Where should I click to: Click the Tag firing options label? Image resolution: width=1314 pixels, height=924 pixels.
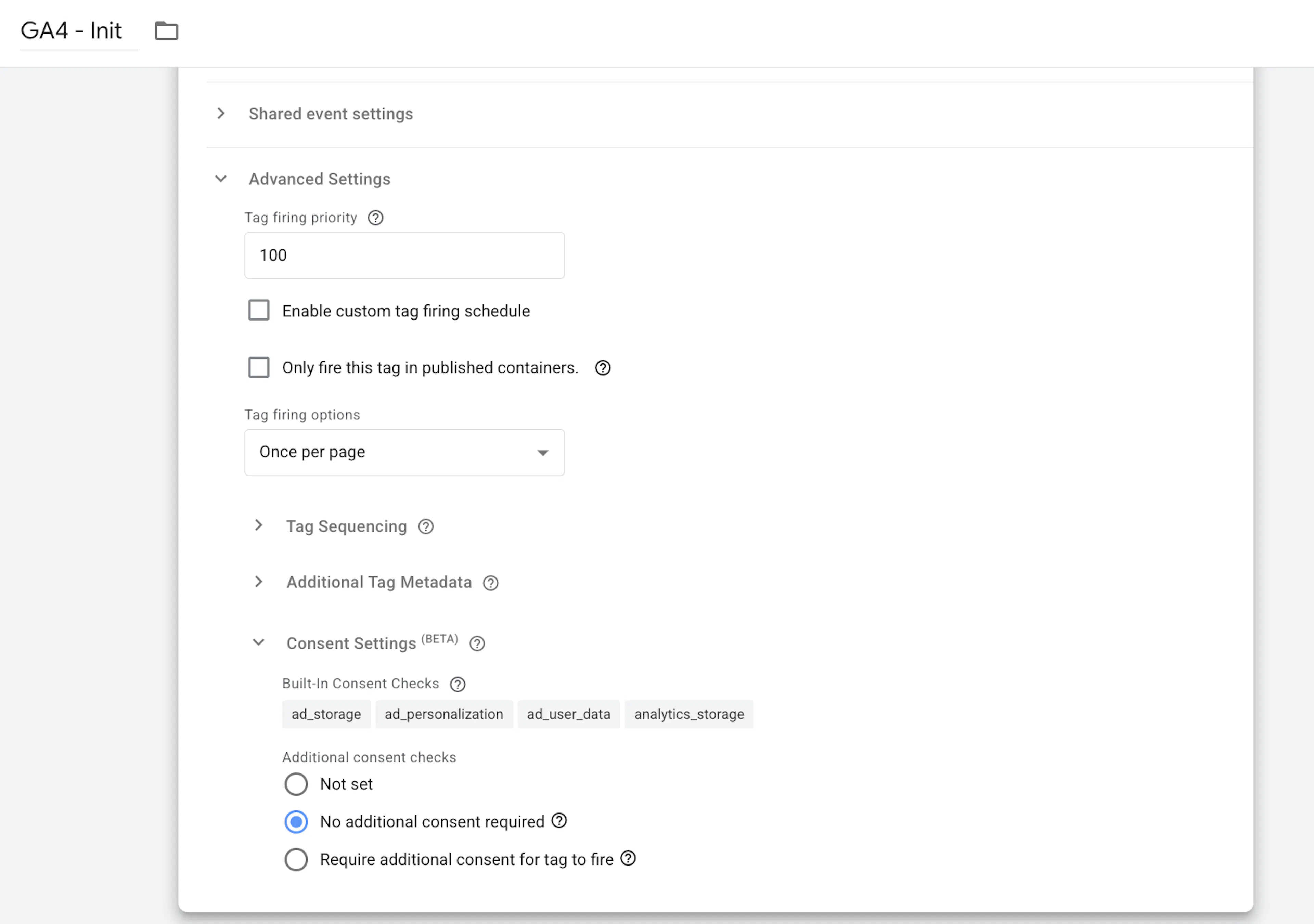(302, 415)
